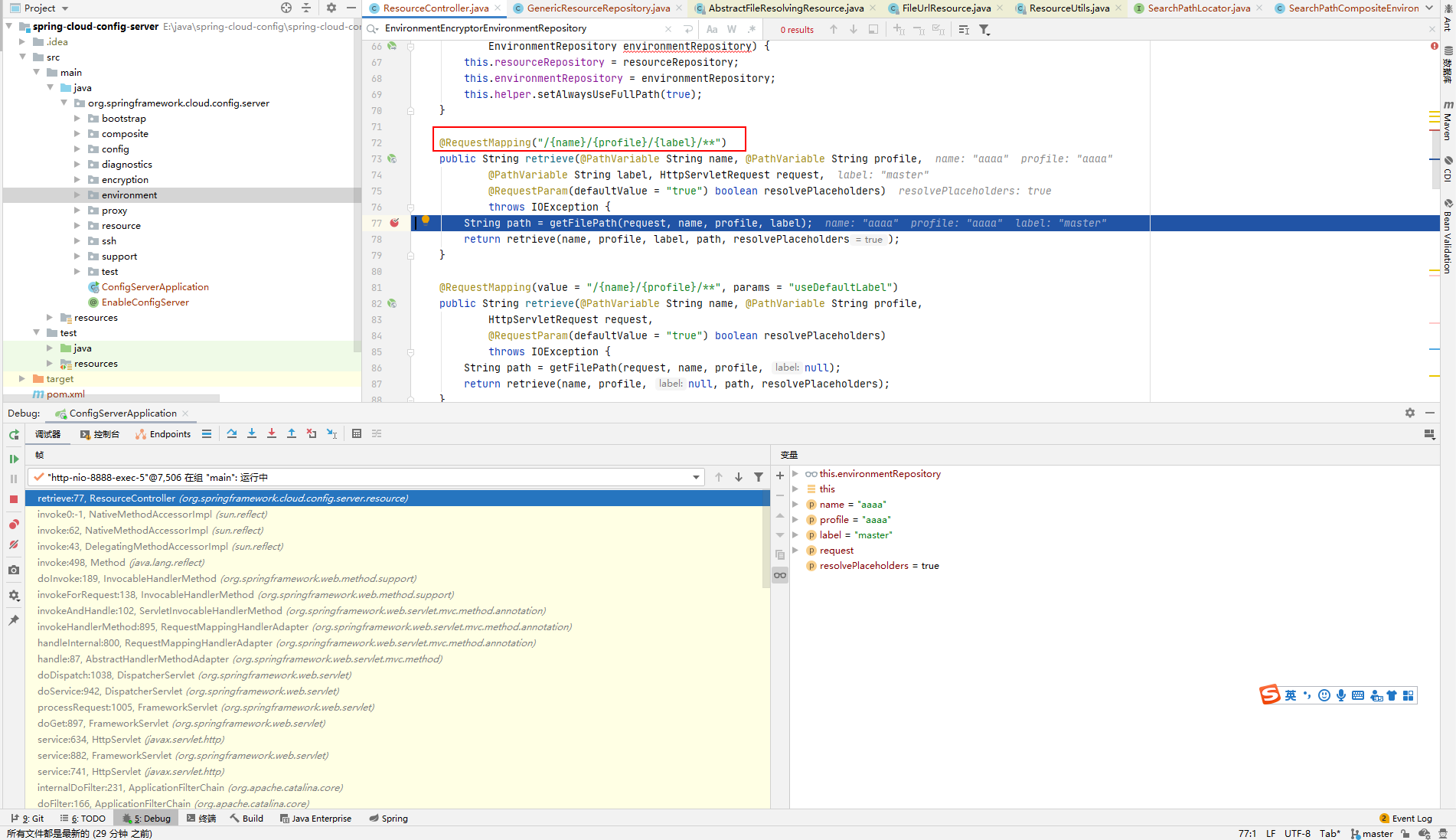The image size is (1456, 840).
Task: Switch to the GenericResourceRepository.java tab
Action: point(598,8)
